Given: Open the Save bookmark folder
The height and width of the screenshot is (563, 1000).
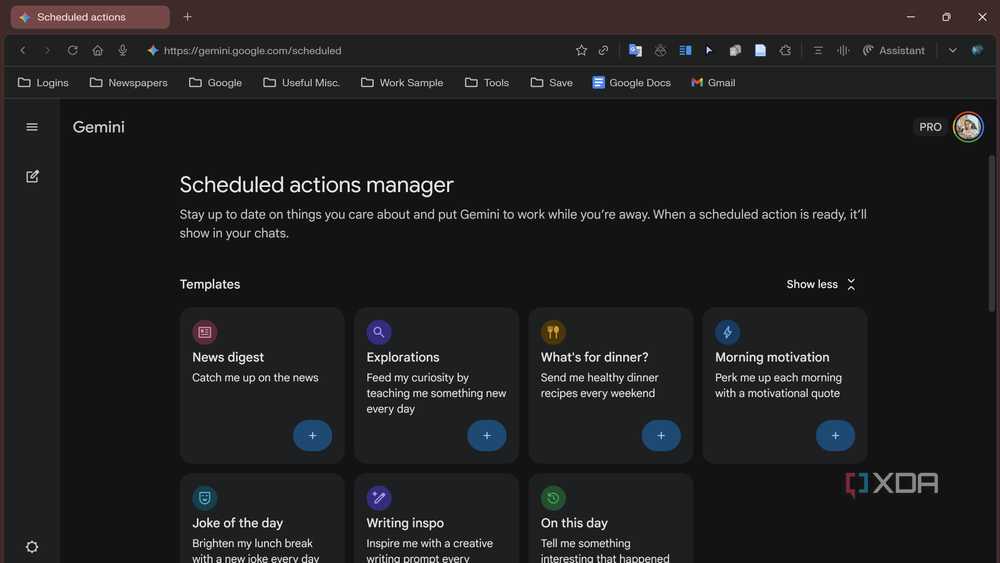Looking at the screenshot, I should tap(552, 83).
